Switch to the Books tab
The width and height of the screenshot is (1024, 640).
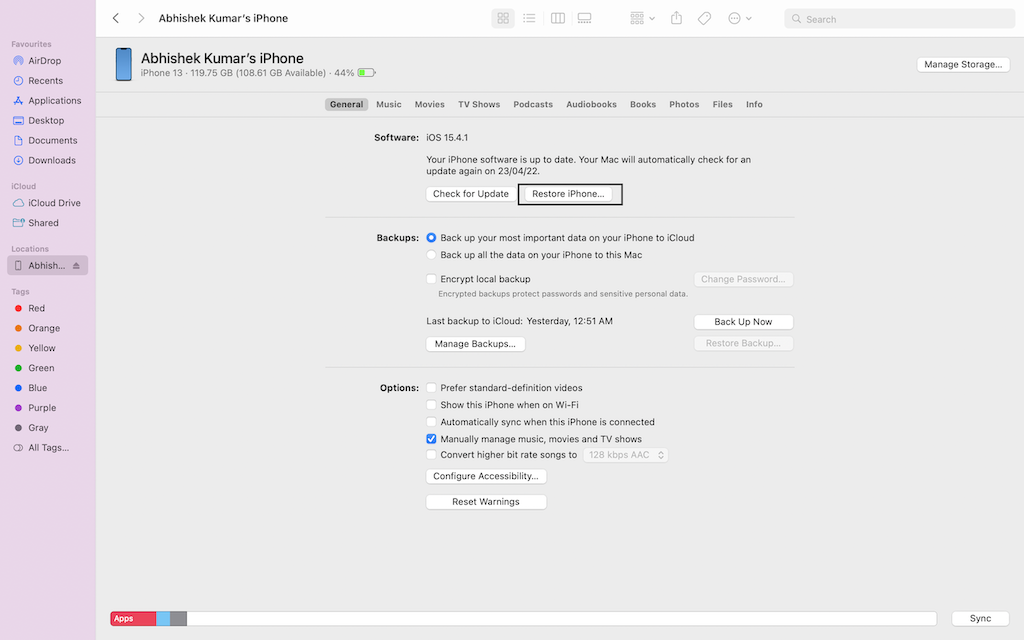click(x=643, y=104)
